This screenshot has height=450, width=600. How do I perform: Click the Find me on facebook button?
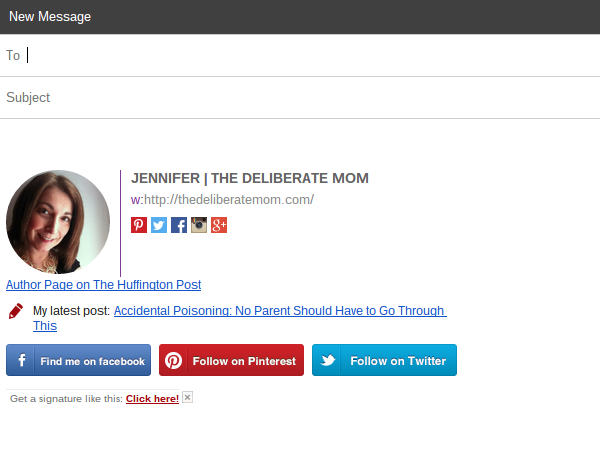(x=78, y=360)
